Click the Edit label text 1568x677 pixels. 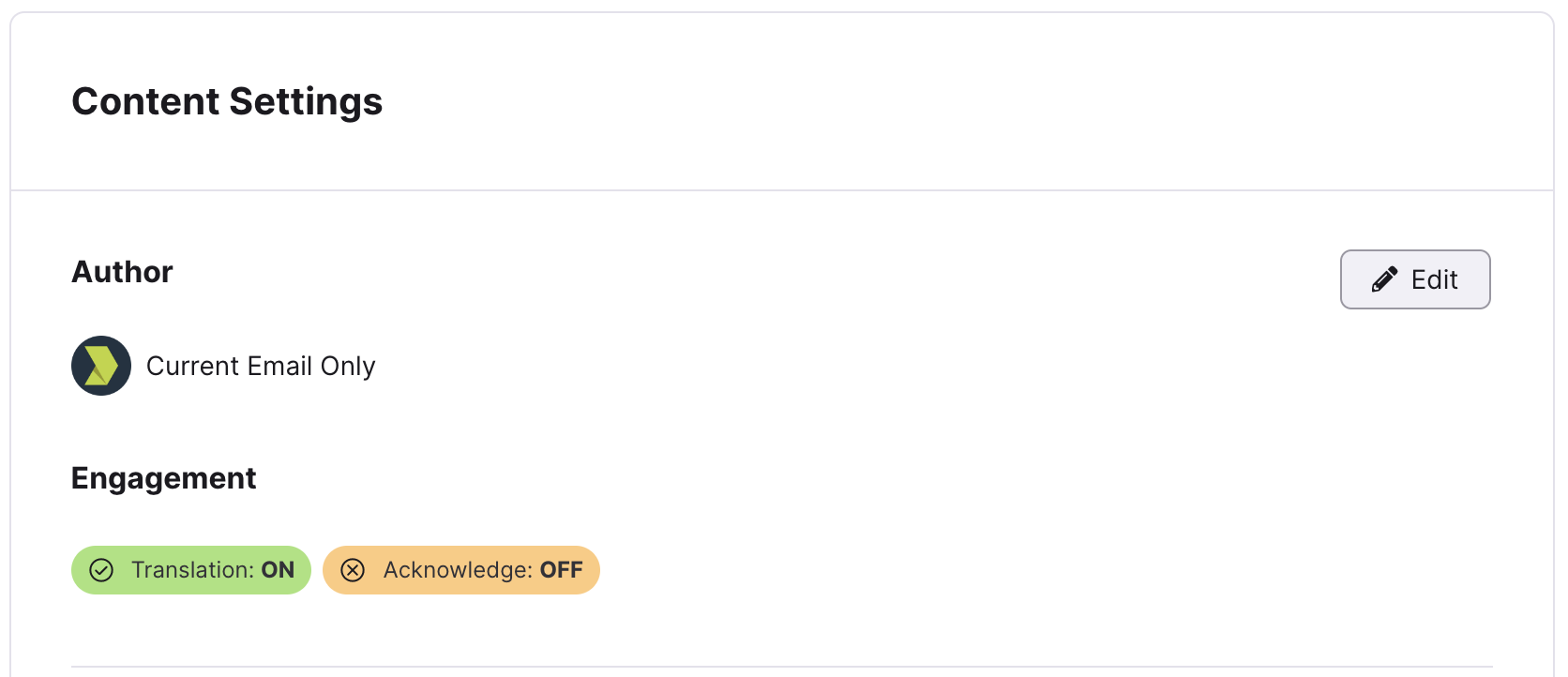click(x=1435, y=279)
